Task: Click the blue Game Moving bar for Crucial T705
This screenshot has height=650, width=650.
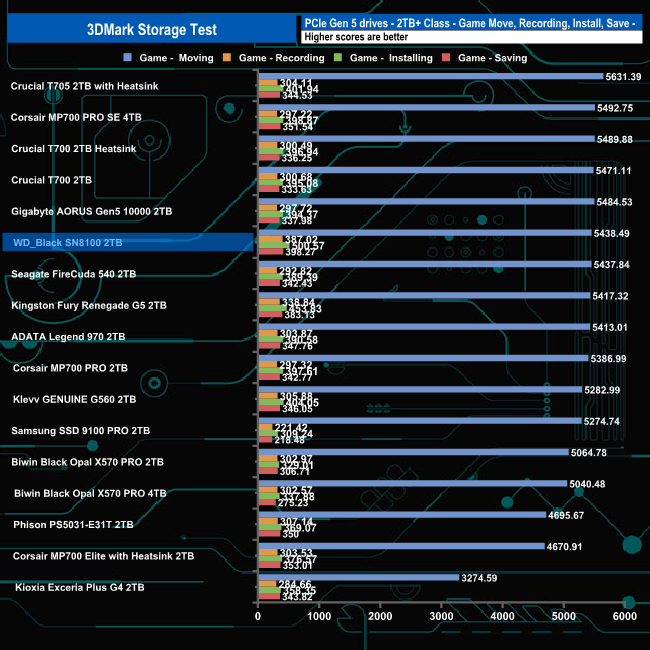Action: click(431, 76)
